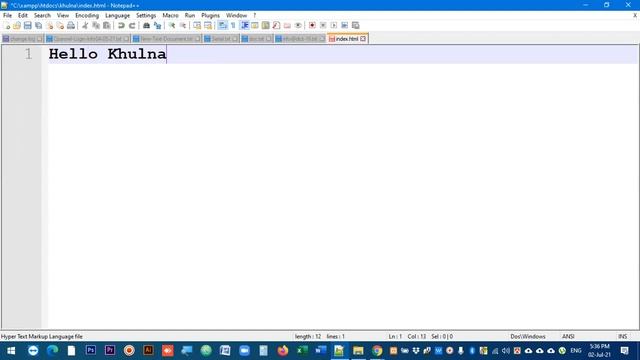Open Firefox from the taskbar
Viewport: 640px width, 360px height.
click(x=282, y=351)
